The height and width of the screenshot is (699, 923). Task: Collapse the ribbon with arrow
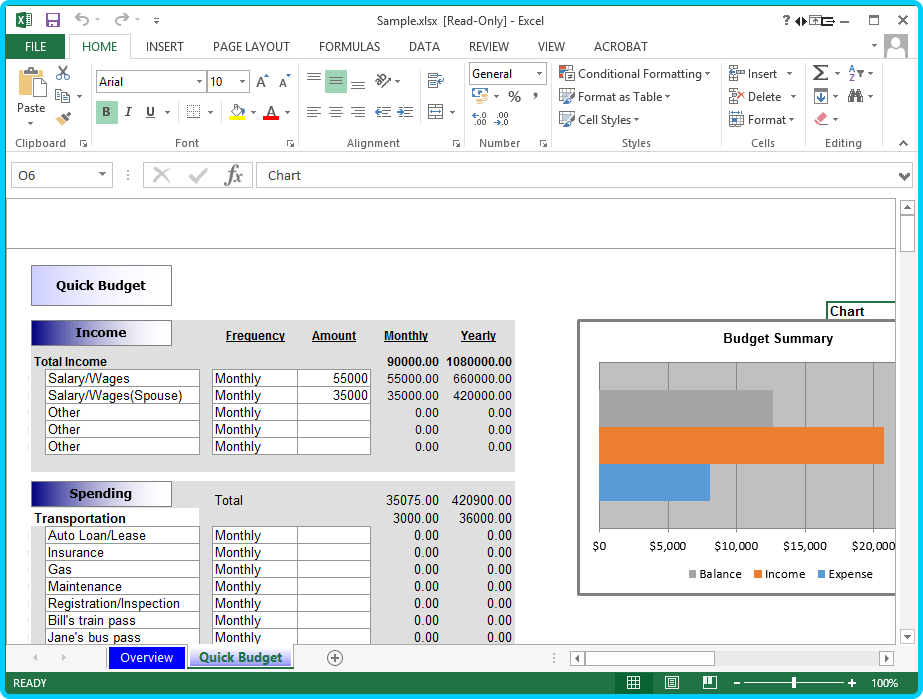pos(904,143)
